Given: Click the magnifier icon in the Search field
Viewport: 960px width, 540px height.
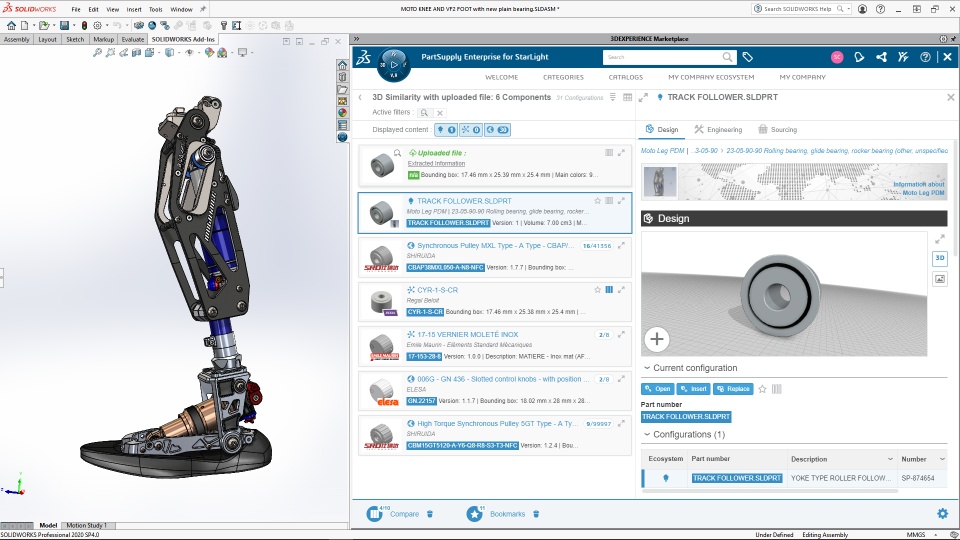Looking at the screenshot, I should (x=727, y=57).
